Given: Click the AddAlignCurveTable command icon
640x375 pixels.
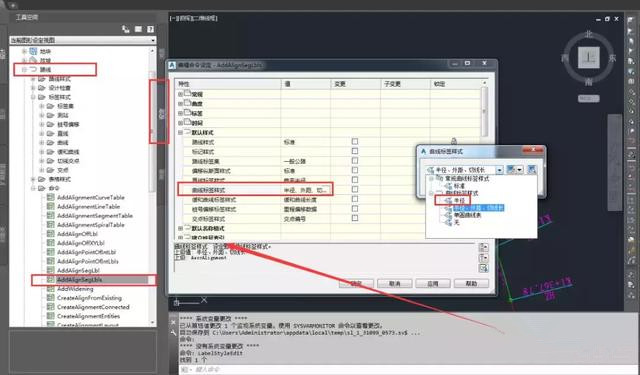Looking at the screenshot, I should pos(51,197).
